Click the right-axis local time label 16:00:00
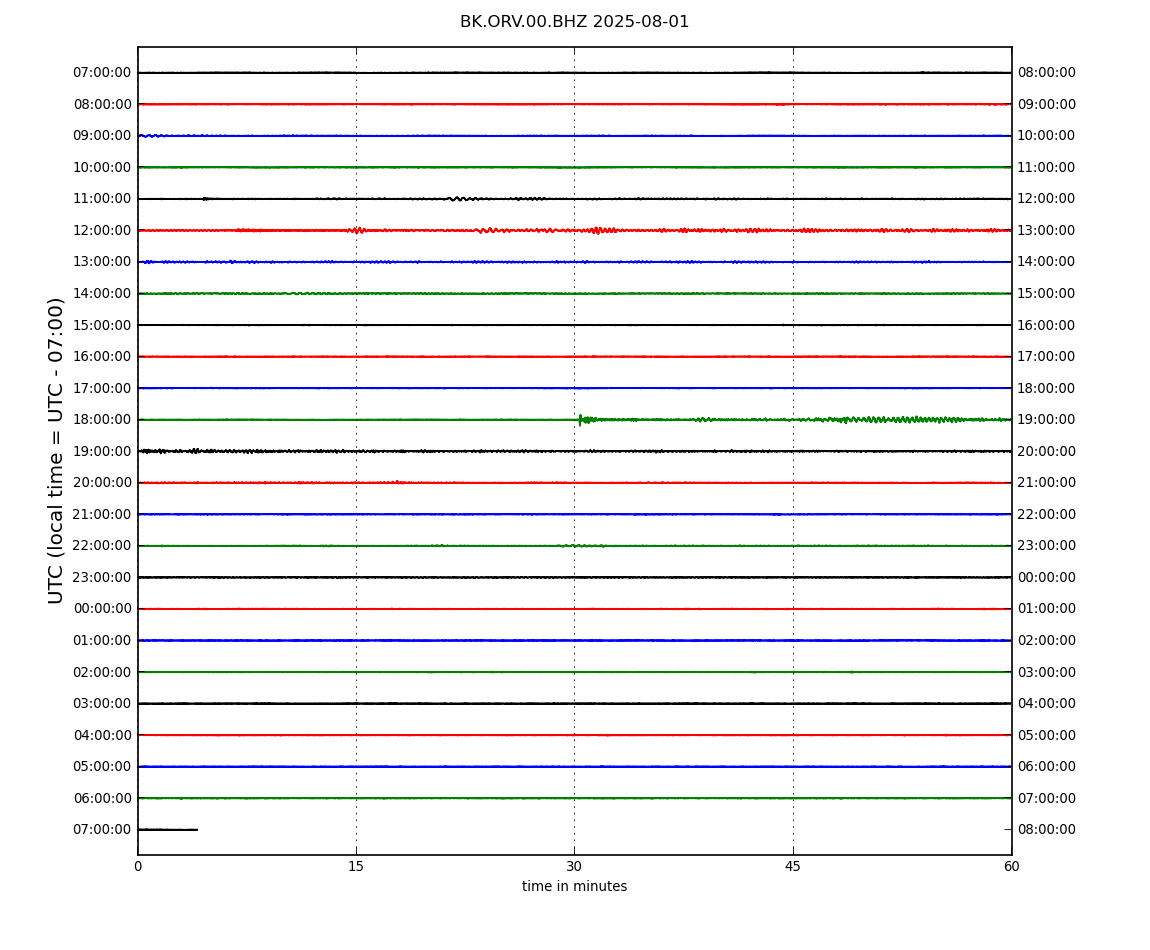This screenshot has width=1150, height=950. pyautogui.click(x=1047, y=325)
